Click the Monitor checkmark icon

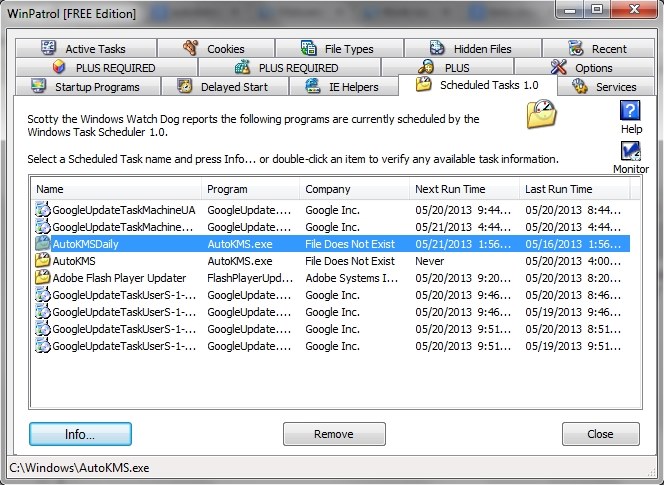(631, 151)
